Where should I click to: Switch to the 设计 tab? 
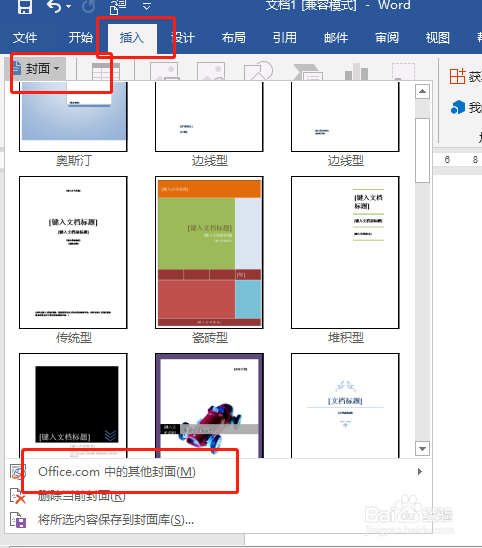pyautogui.click(x=183, y=37)
